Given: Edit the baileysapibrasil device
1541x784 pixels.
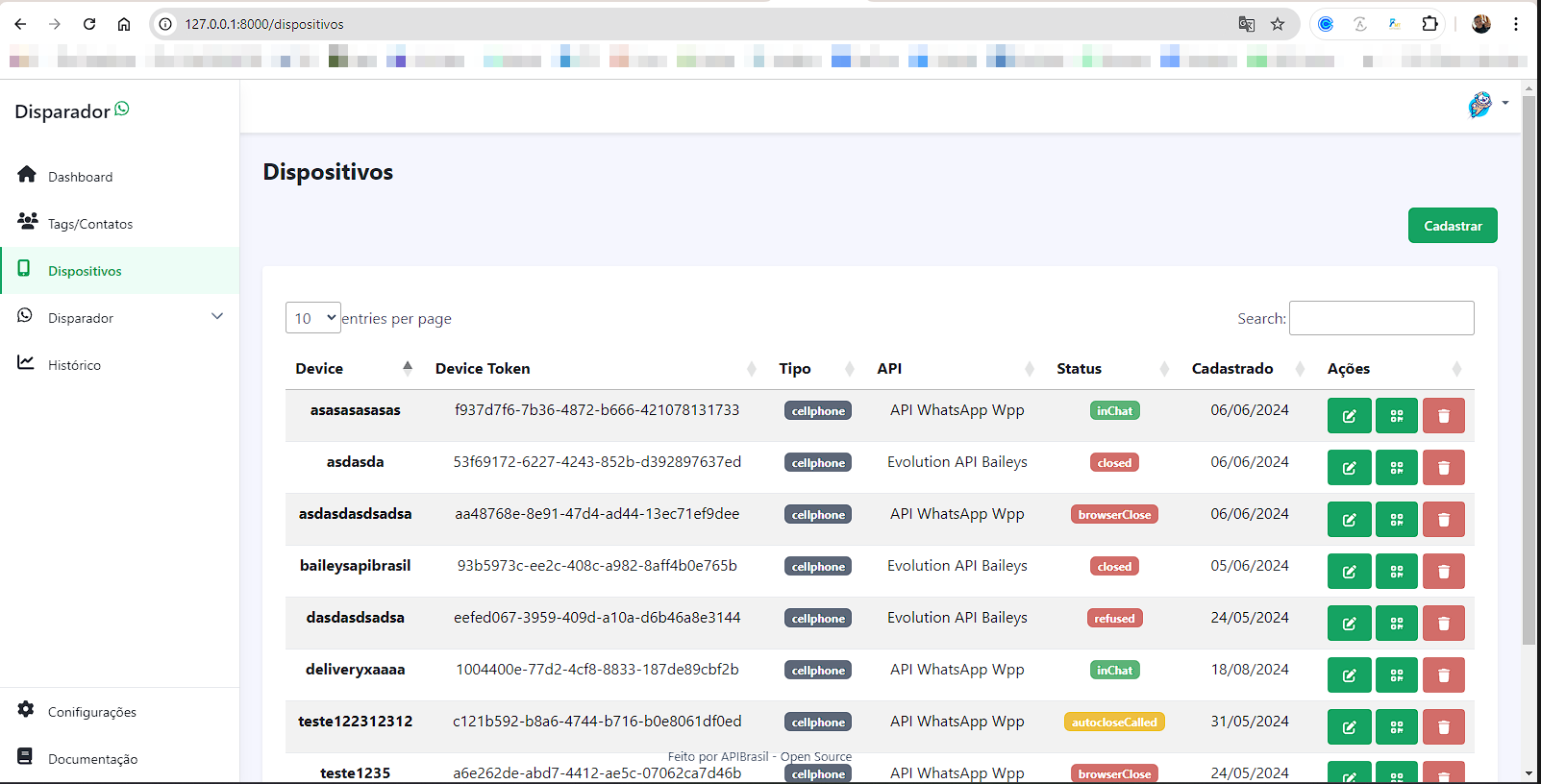Looking at the screenshot, I should click(x=1349, y=572).
